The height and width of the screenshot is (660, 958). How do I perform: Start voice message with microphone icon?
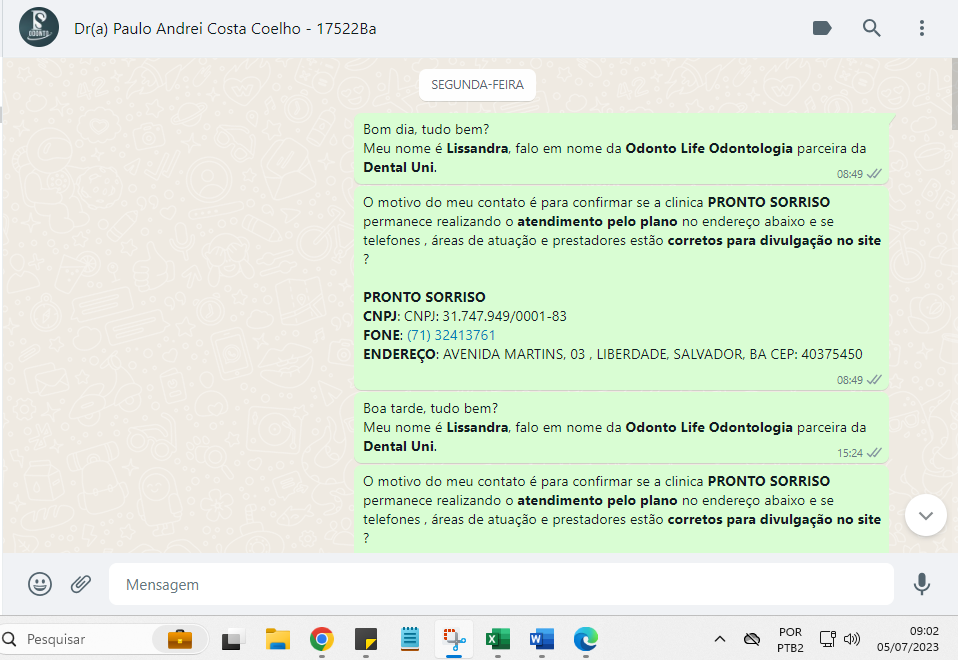[x=921, y=584]
